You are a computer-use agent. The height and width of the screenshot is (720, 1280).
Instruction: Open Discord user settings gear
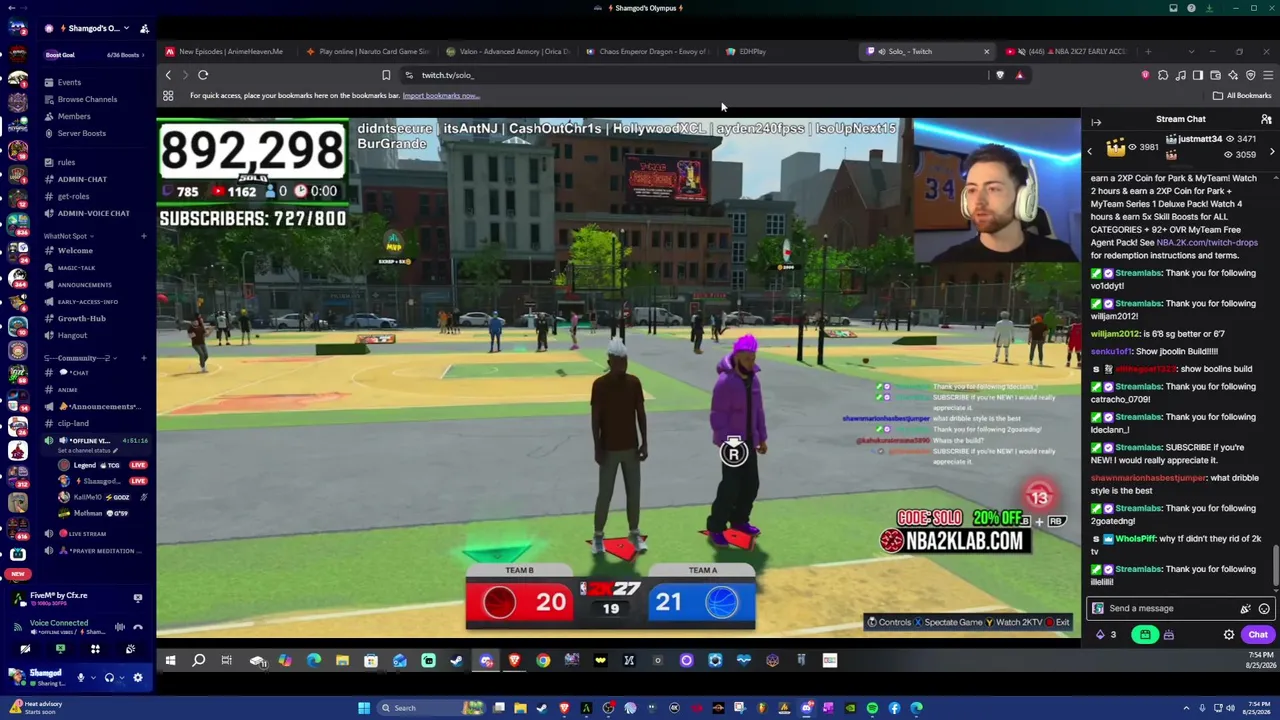(x=138, y=677)
